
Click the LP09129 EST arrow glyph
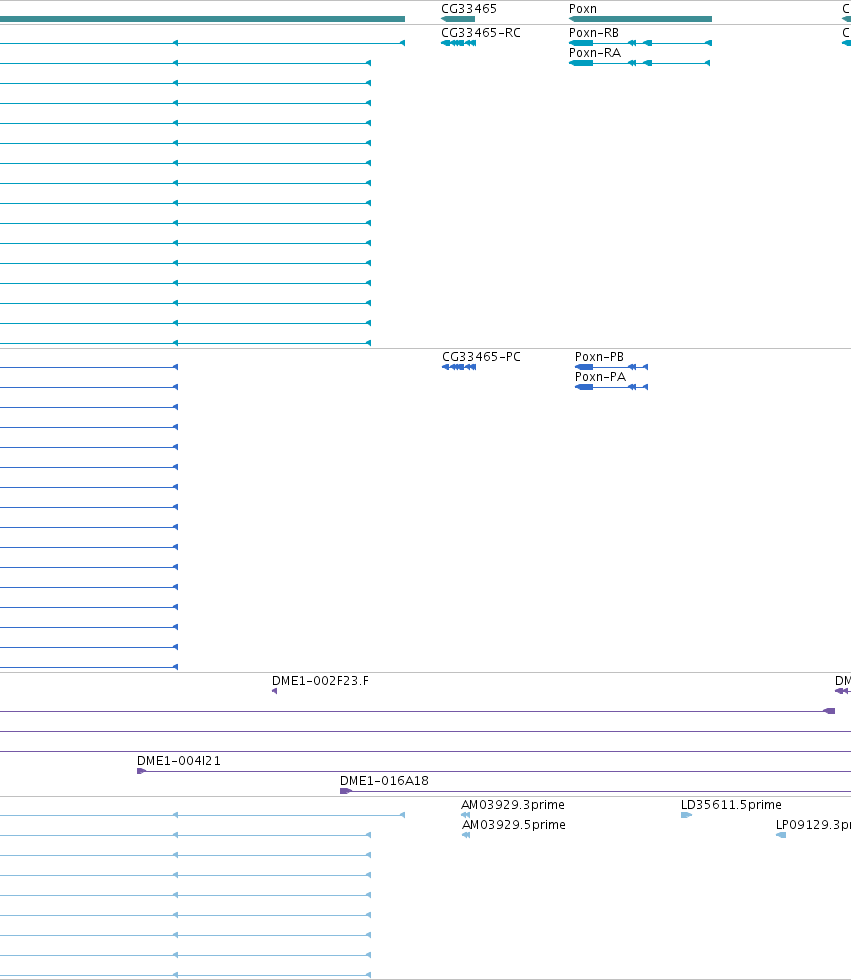point(780,835)
